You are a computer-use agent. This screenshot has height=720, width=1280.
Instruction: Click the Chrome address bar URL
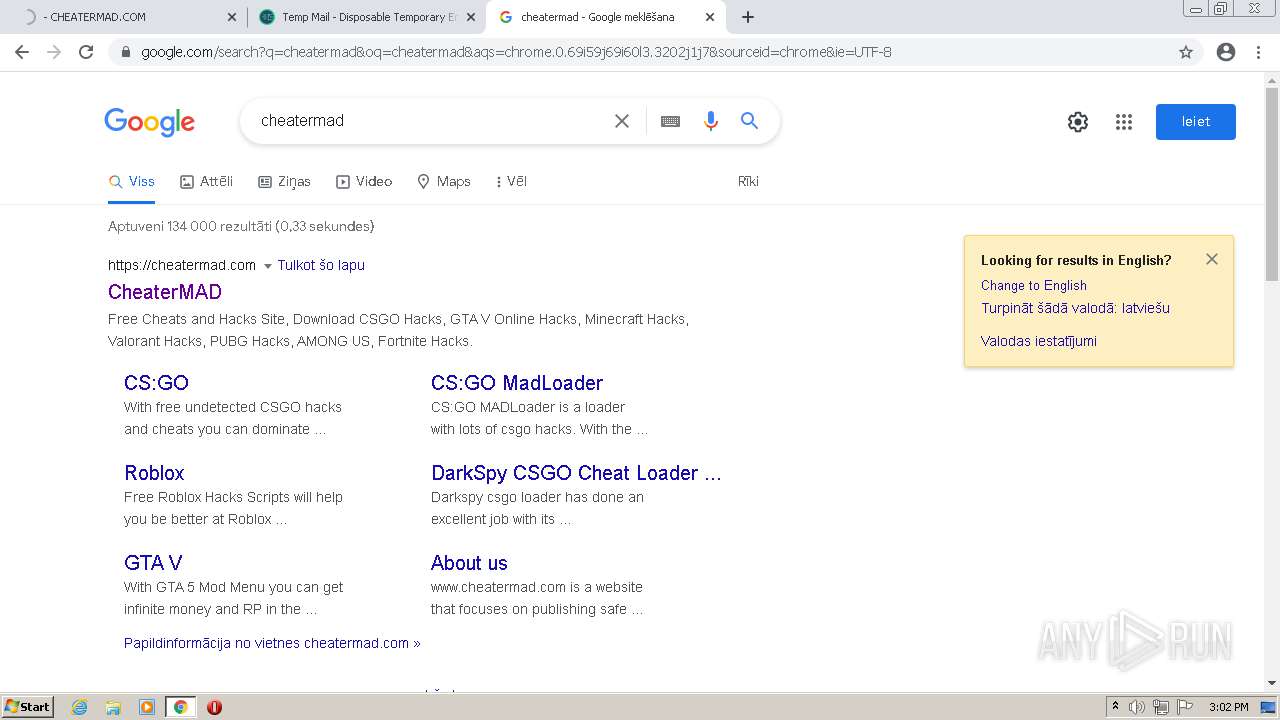[x=516, y=52]
